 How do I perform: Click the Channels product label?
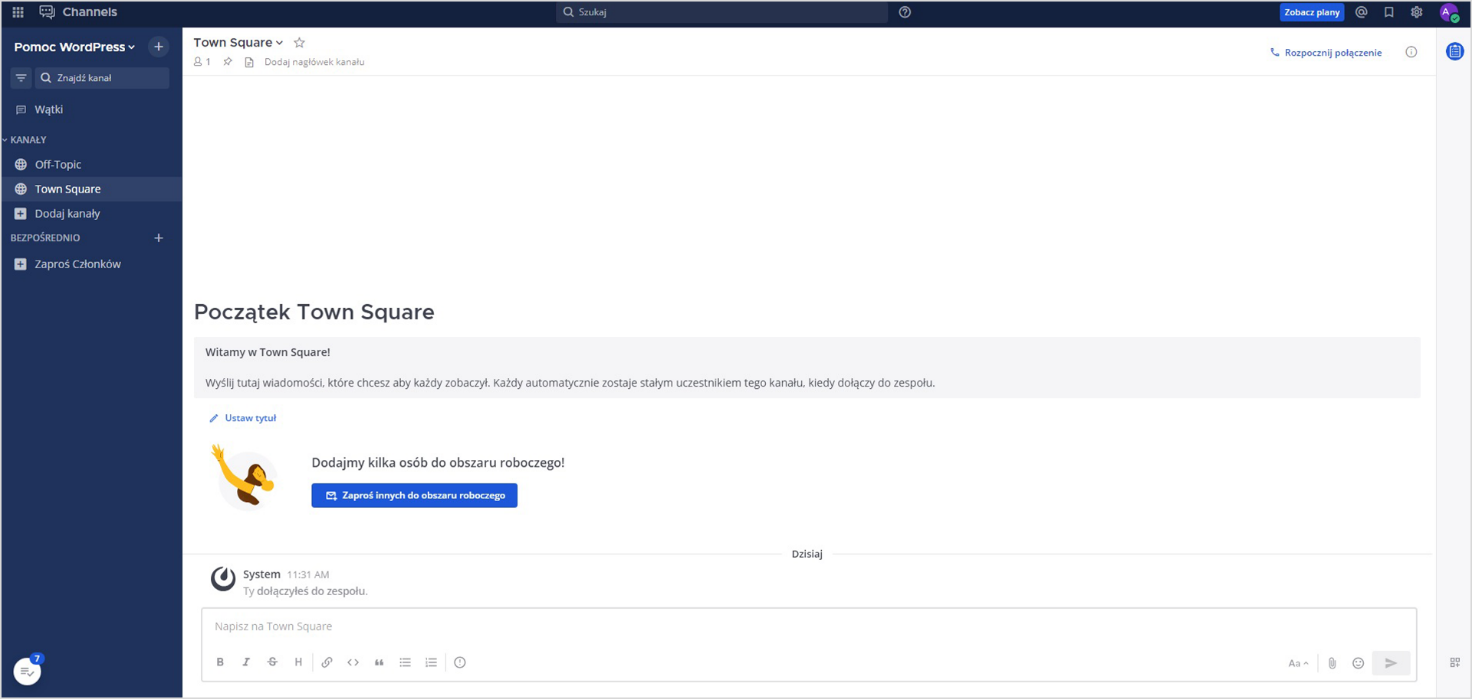[89, 12]
